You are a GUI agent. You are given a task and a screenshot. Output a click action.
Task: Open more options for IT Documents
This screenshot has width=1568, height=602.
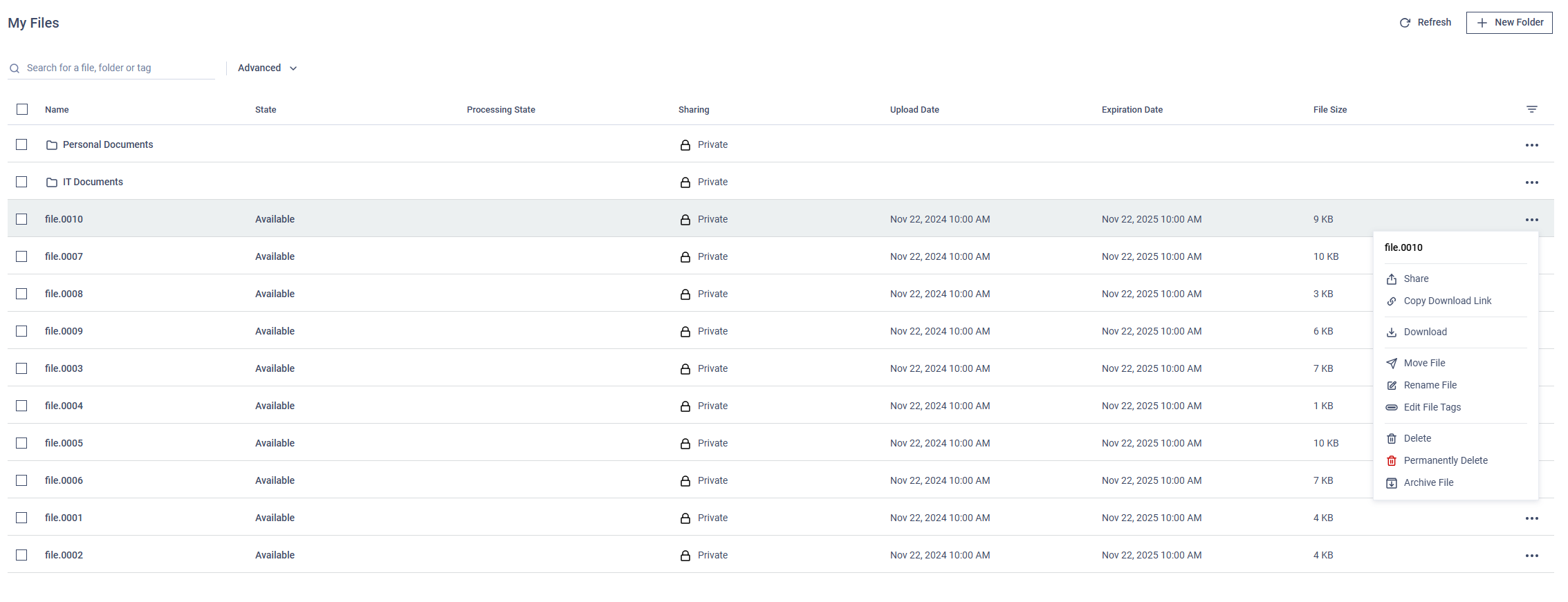click(x=1532, y=182)
